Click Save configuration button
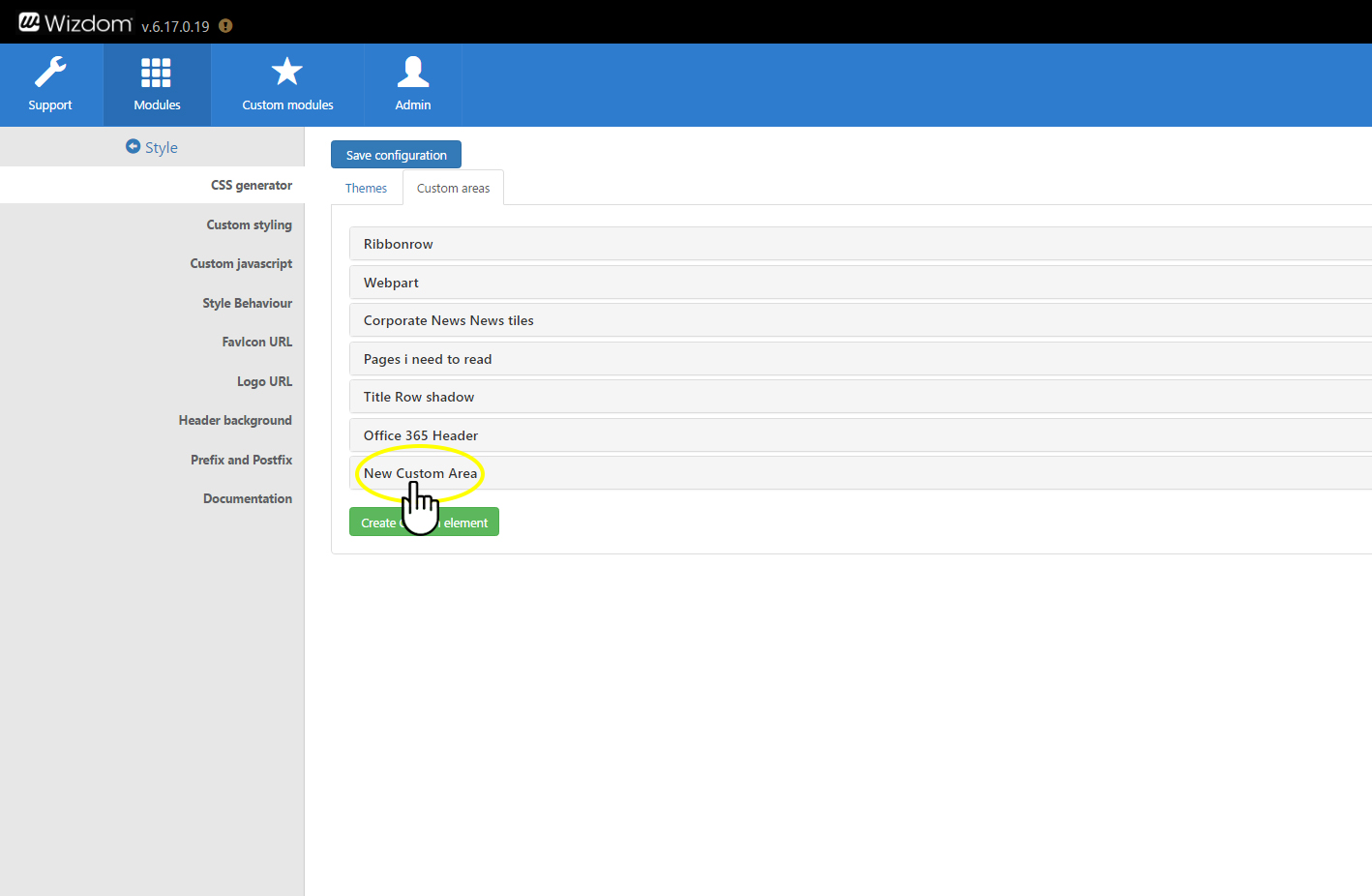This screenshot has width=1372, height=896. coord(396,155)
